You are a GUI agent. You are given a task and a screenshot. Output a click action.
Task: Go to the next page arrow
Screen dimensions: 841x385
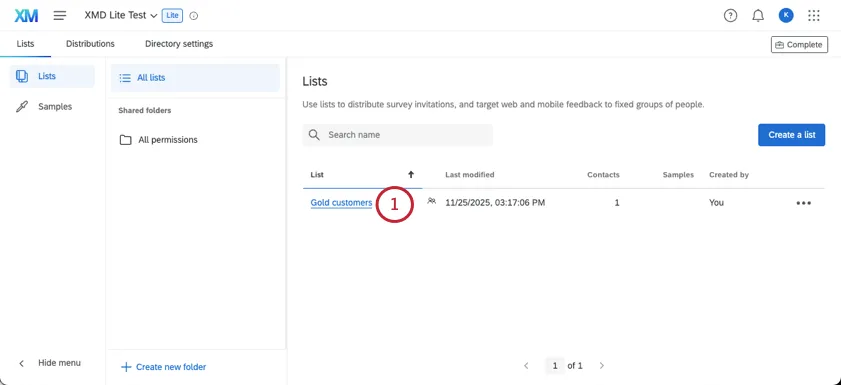(x=602, y=366)
